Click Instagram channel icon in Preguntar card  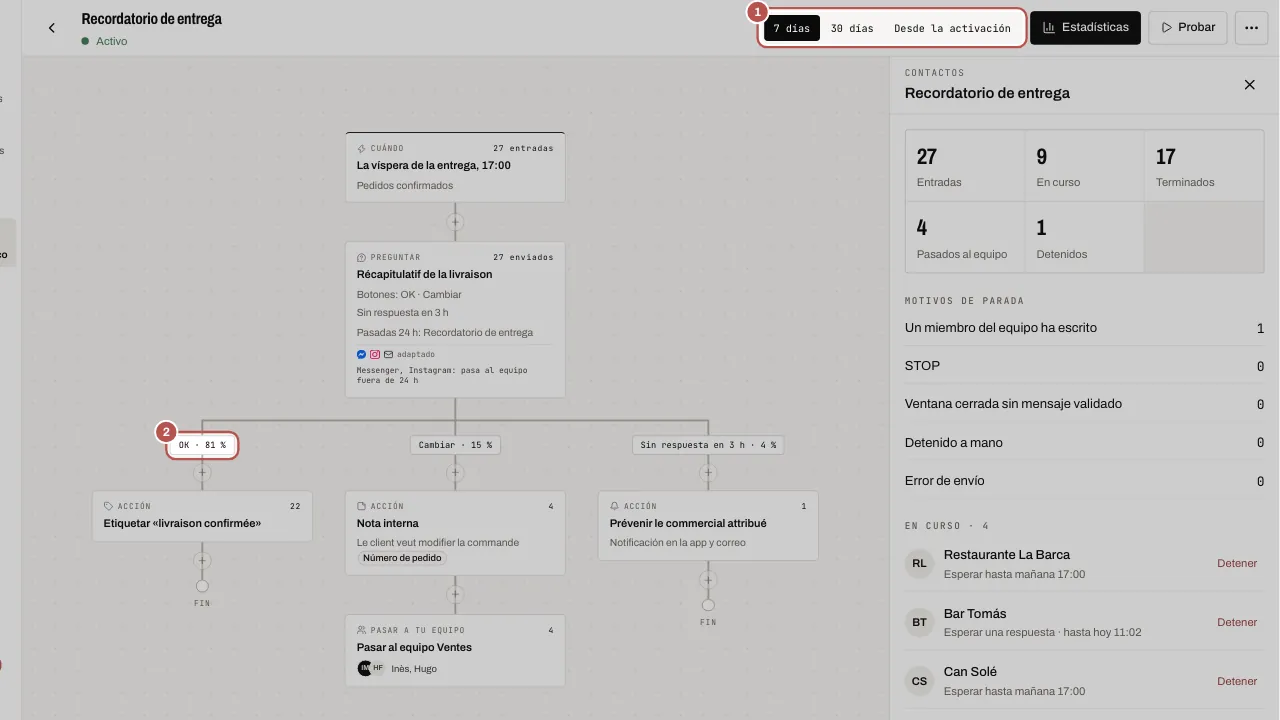pyautogui.click(x=375, y=354)
